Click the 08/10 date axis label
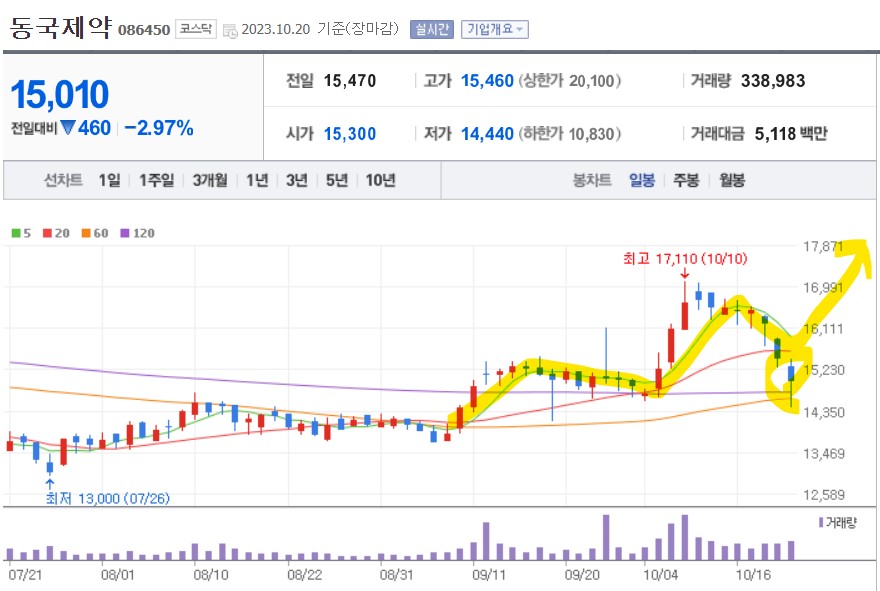Viewport: 880px width, 591px height. click(210, 575)
